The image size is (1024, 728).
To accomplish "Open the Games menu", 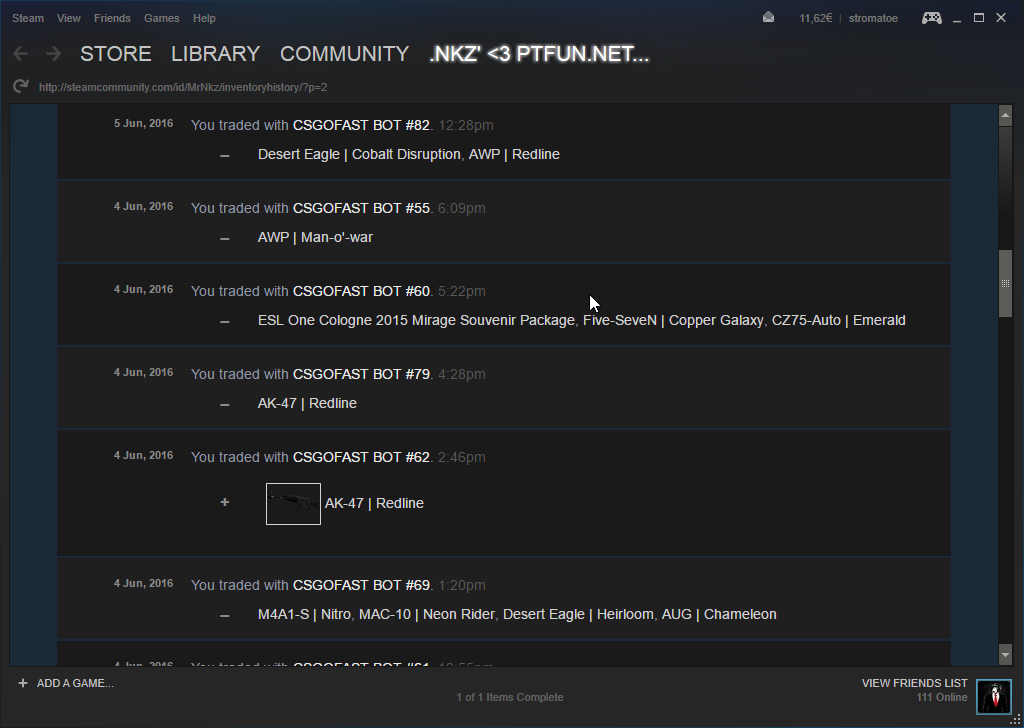I will [x=161, y=18].
